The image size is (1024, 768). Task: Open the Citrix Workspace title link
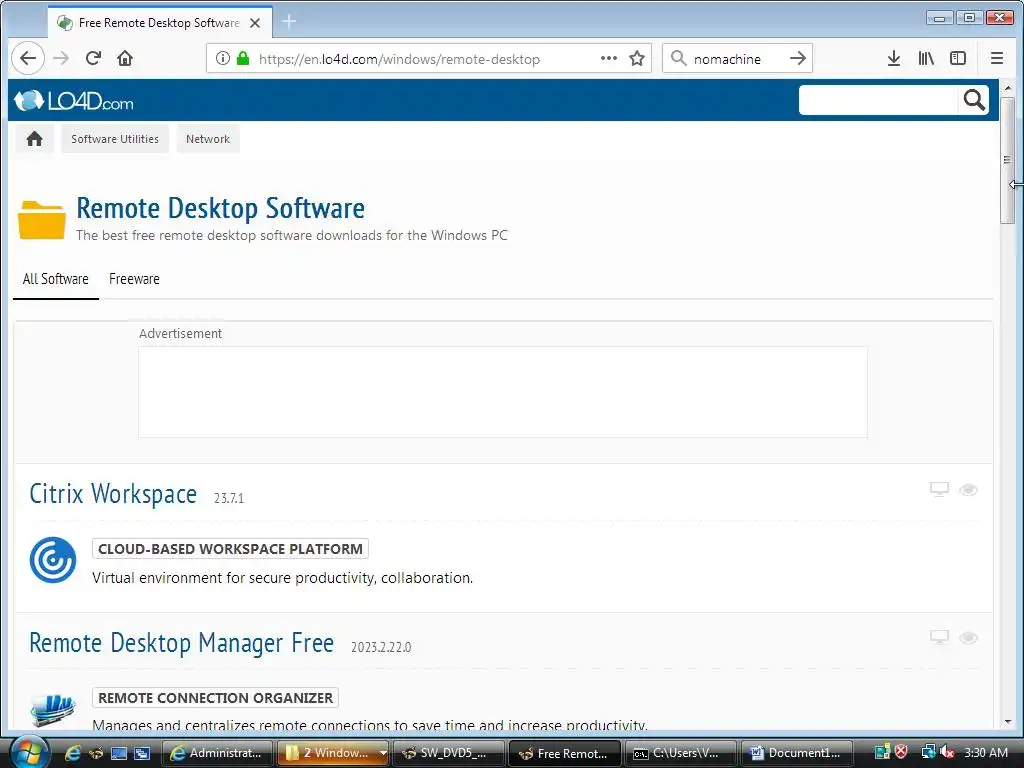(x=113, y=494)
